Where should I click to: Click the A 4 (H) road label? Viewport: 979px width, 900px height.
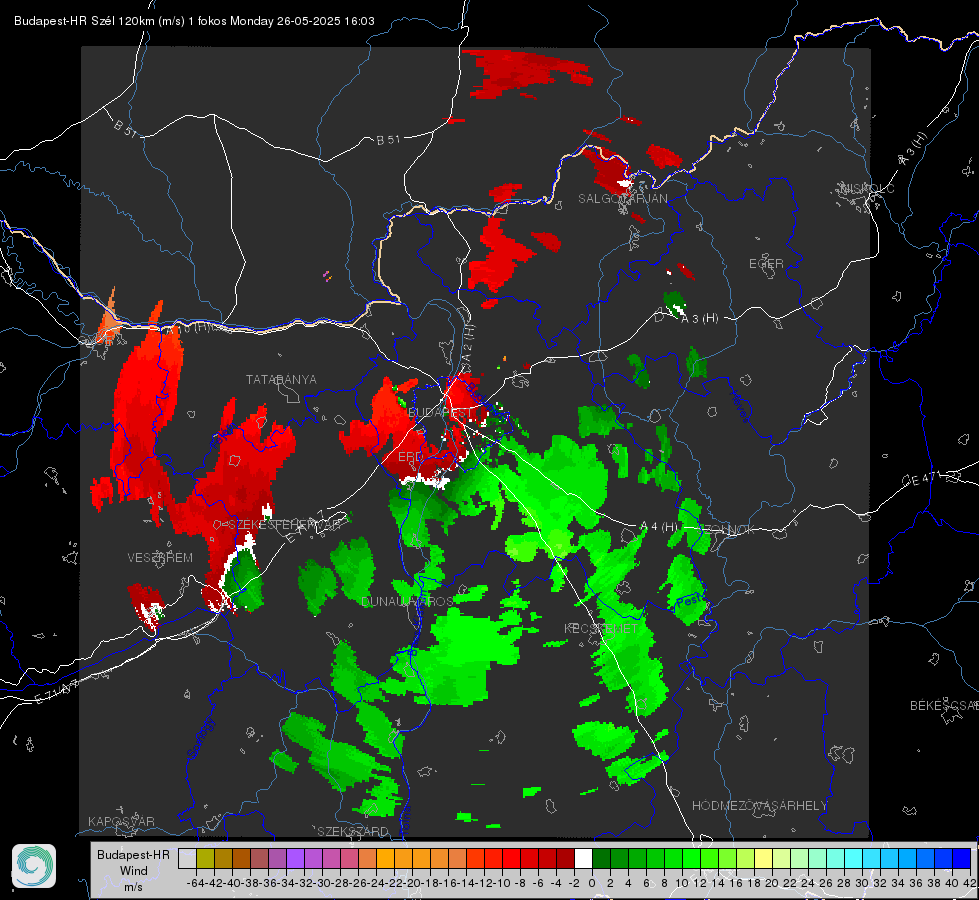(659, 527)
